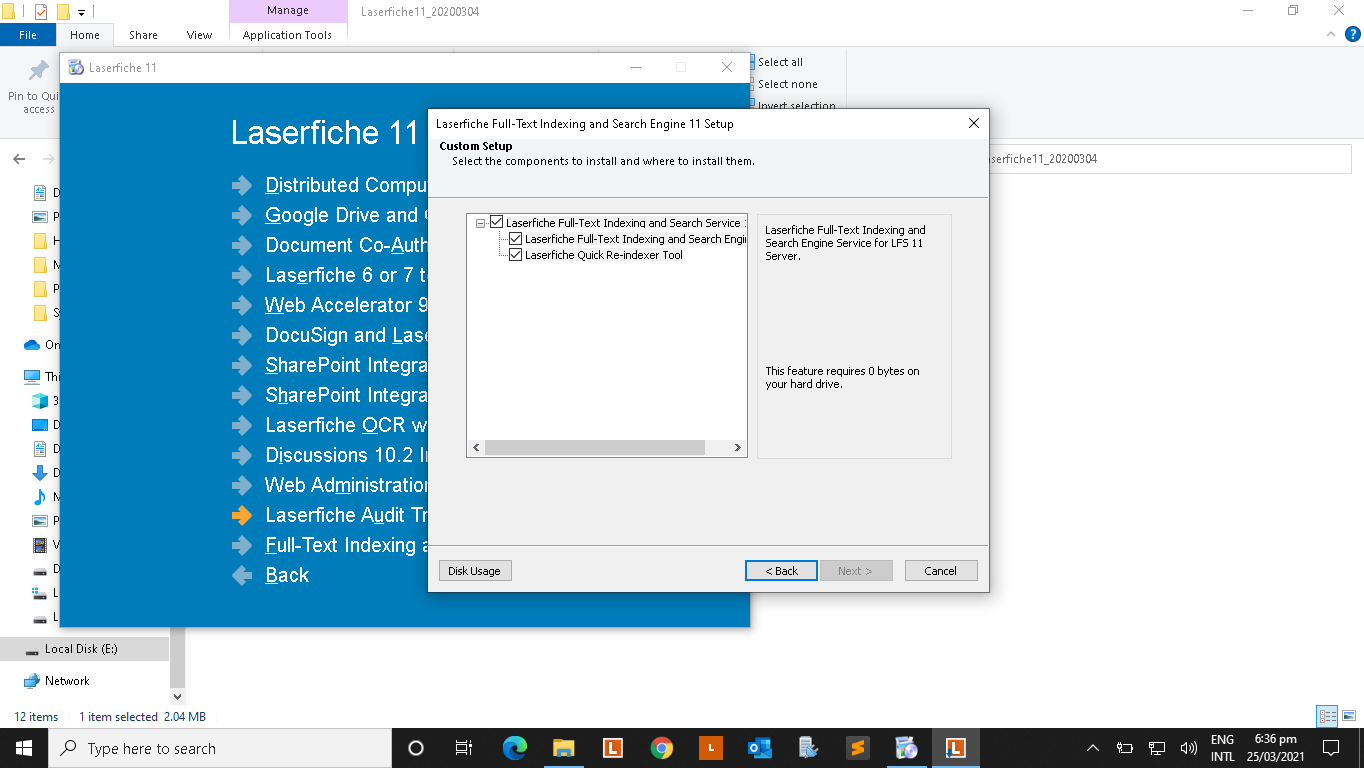The height and width of the screenshot is (768, 1364).
Task: Show hidden system tray icons
Action: tap(1092, 748)
